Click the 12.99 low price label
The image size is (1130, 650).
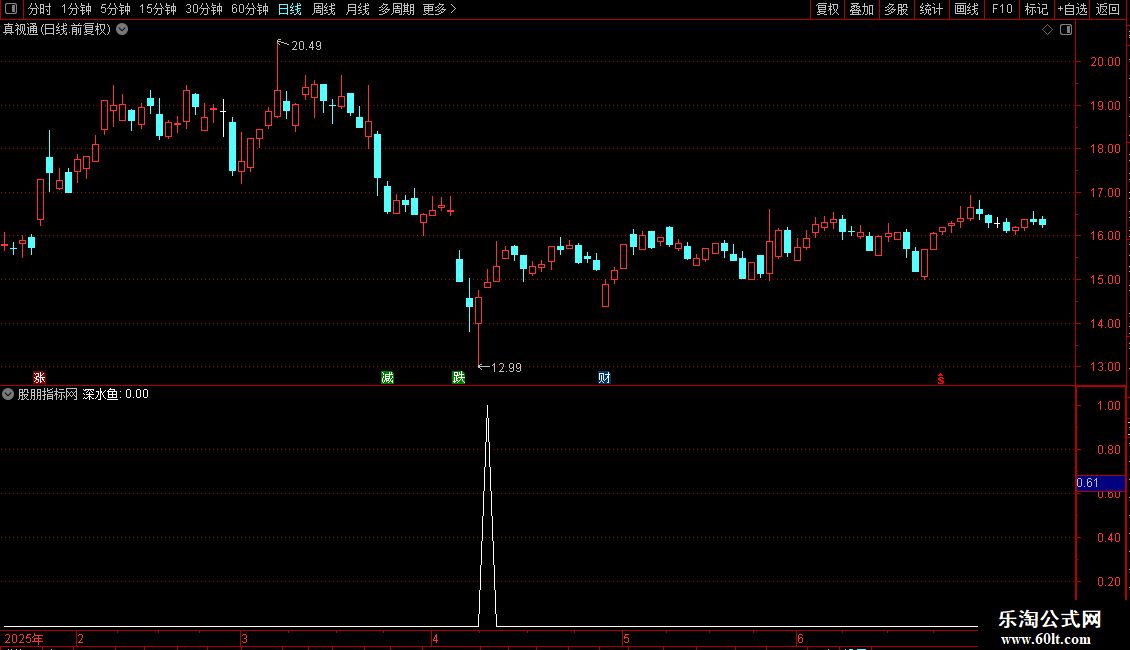point(506,368)
